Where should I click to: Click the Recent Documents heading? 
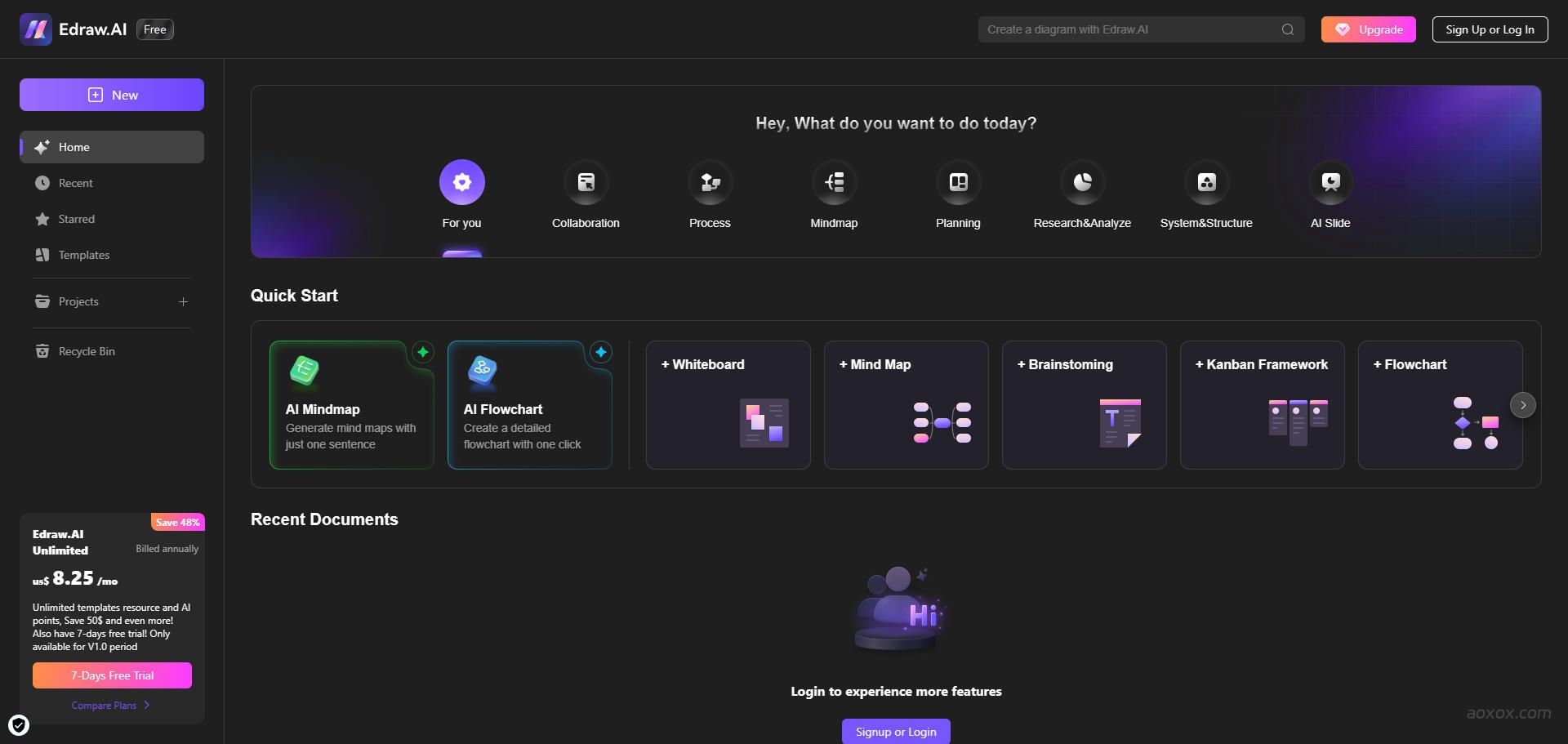[324, 519]
